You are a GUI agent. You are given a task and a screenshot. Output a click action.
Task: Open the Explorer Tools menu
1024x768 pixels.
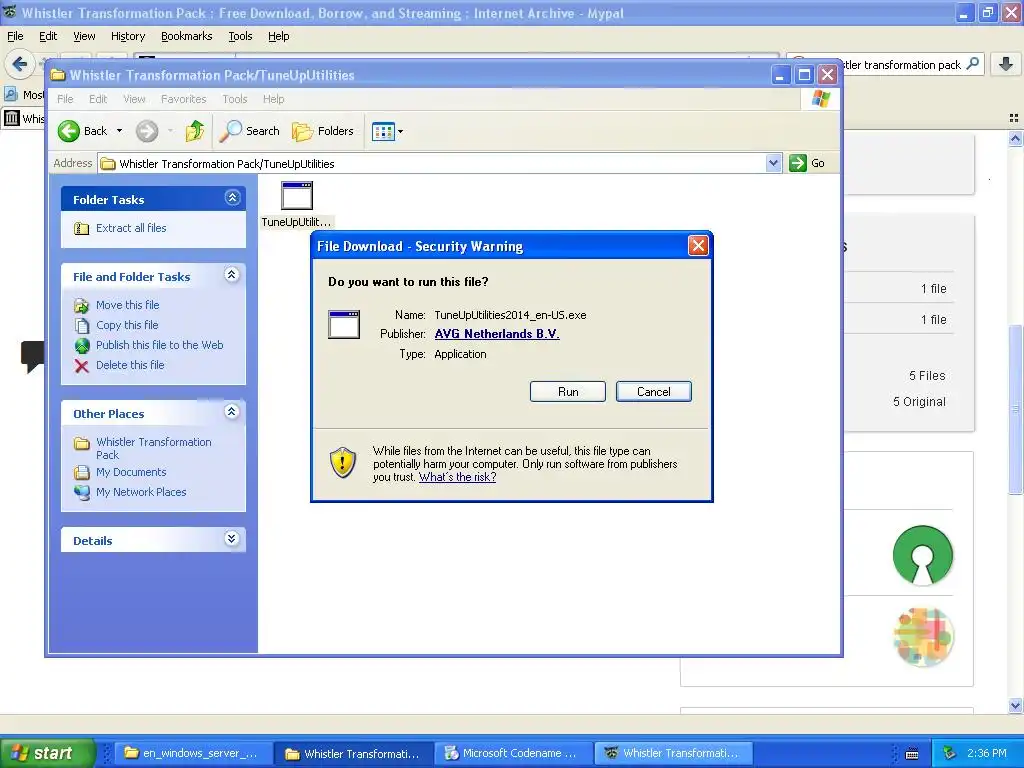[x=234, y=99]
